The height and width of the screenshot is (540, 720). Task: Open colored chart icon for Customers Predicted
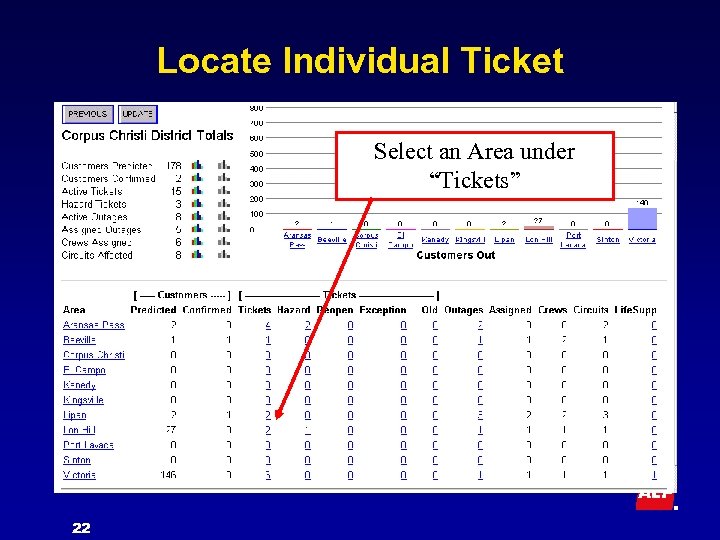197,165
